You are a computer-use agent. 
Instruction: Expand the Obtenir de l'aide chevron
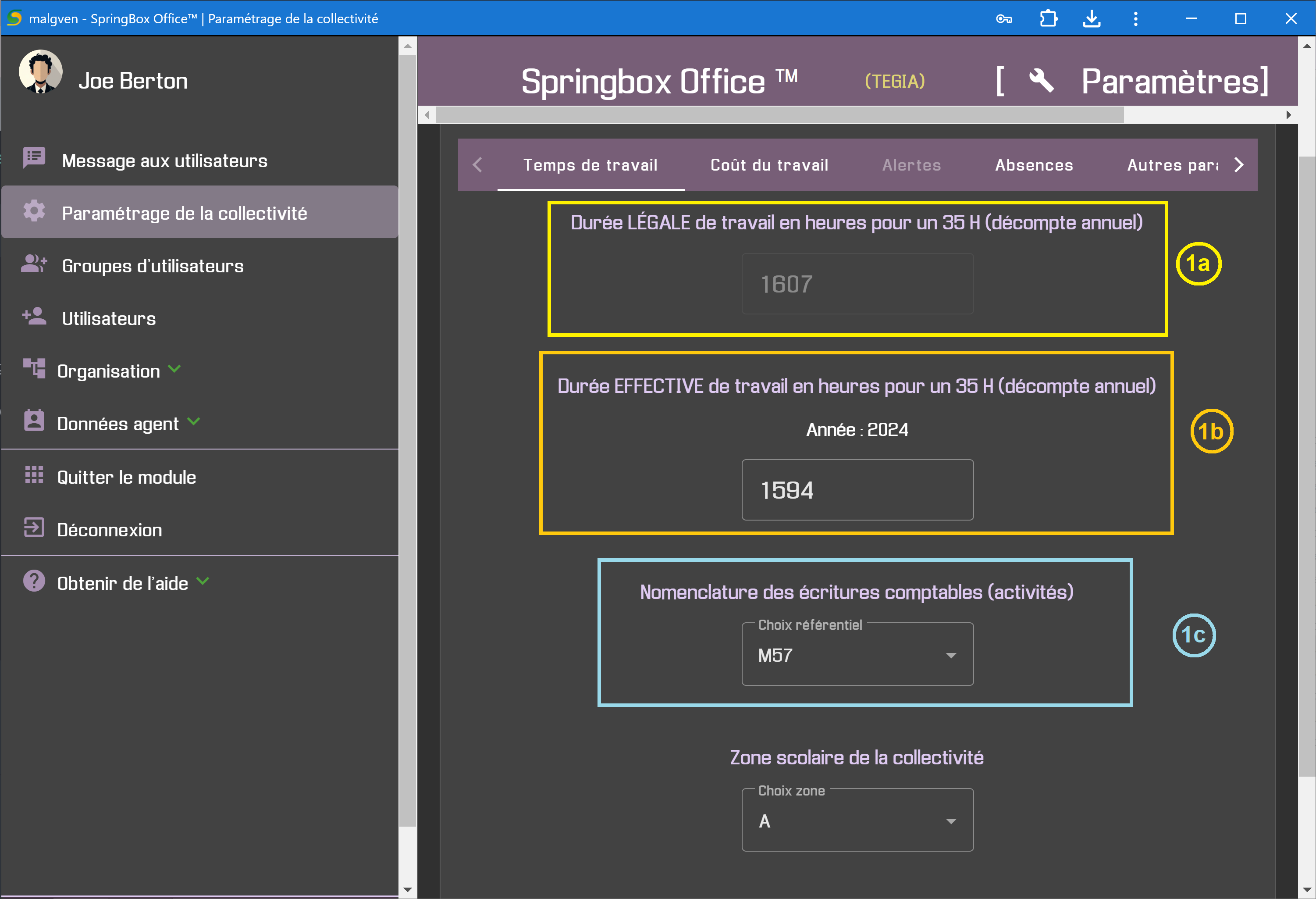click(203, 581)
